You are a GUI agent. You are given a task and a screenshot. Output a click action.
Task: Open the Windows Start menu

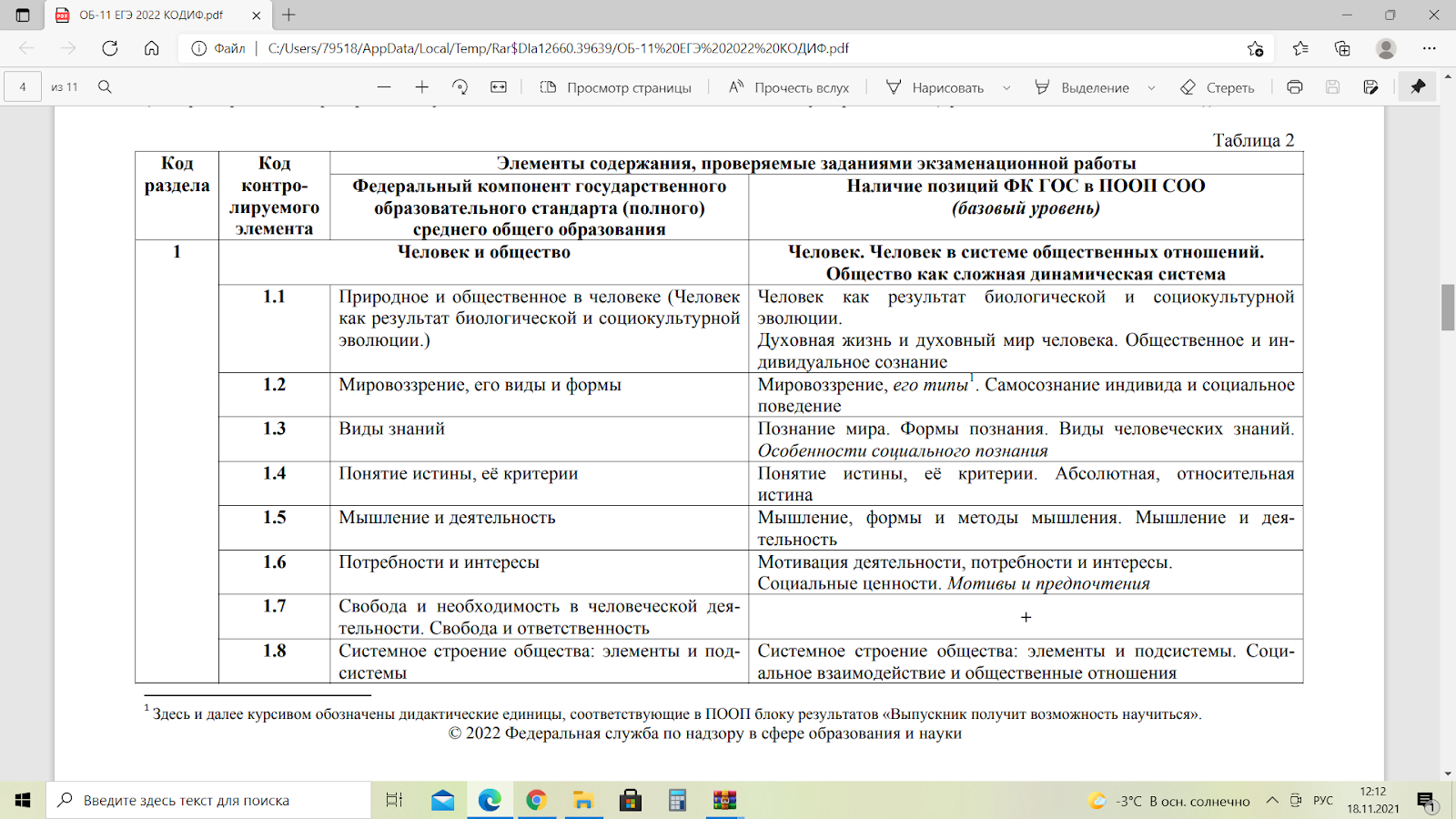coord(23,800)
